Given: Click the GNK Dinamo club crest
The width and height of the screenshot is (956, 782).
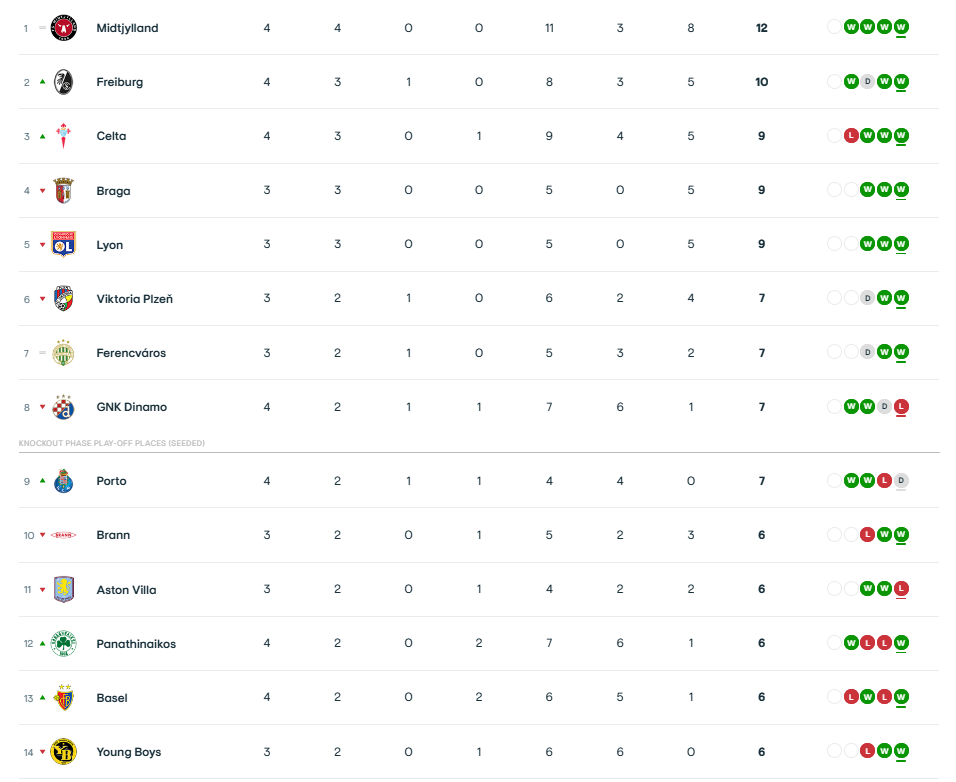Looking at the screenshot, I should point(63,407).
